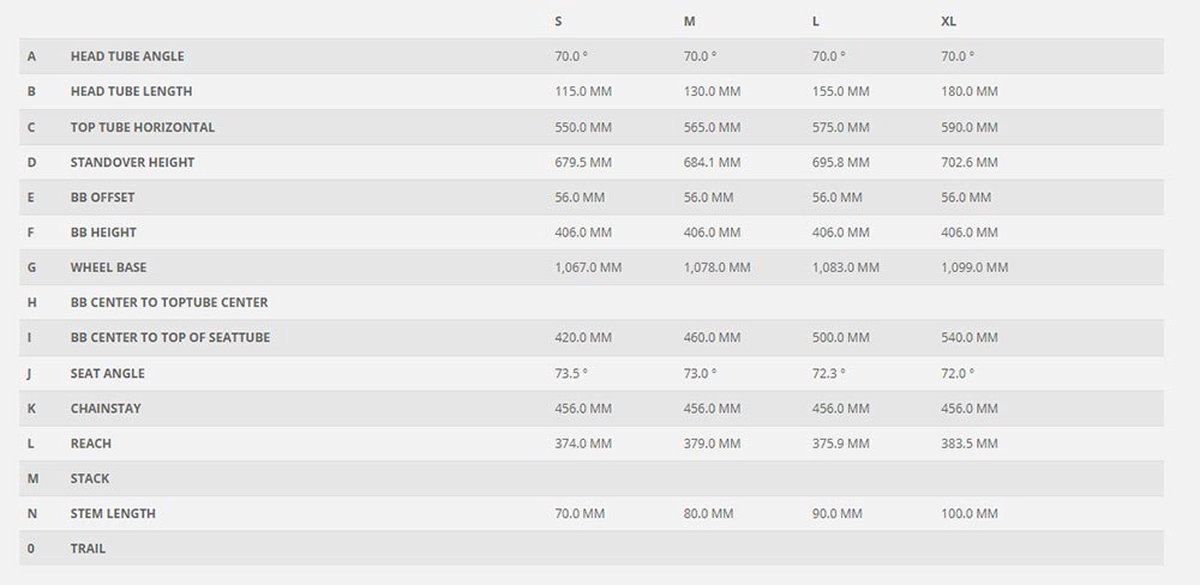1200x585 pixels.
Task: Click the SEAT ANGLE row label
Action: (x=107, y=374)
